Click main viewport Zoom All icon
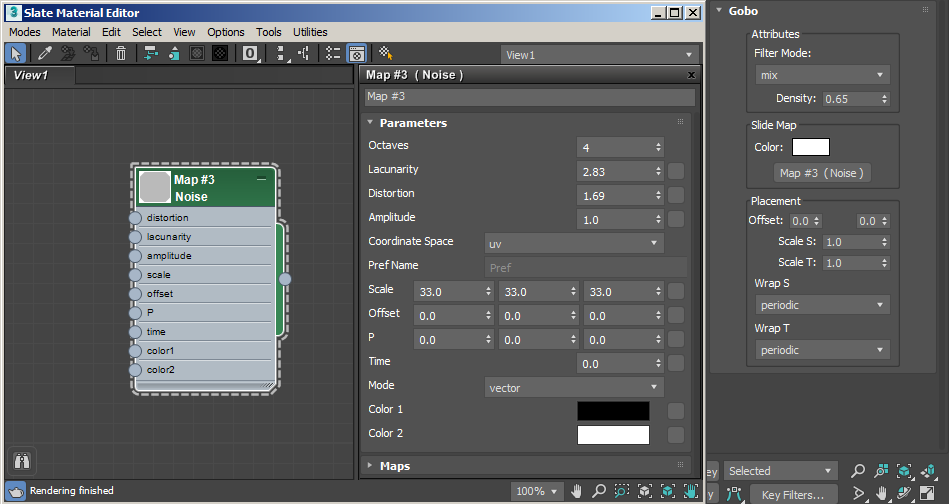The width and height of the screenshot is (949, 504). coord(881,471)
